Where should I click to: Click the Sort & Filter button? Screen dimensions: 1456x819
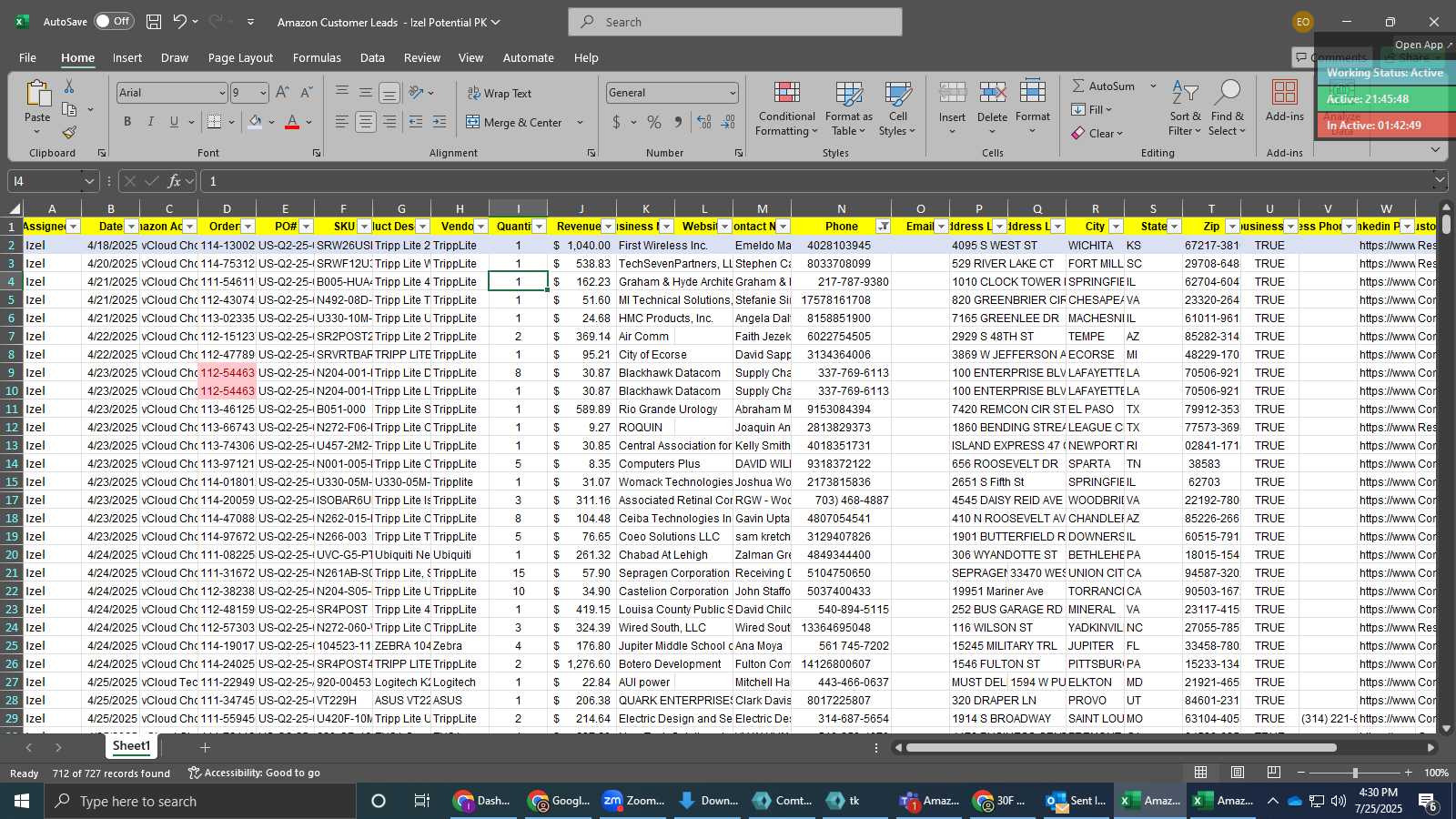pos(1185,107)
